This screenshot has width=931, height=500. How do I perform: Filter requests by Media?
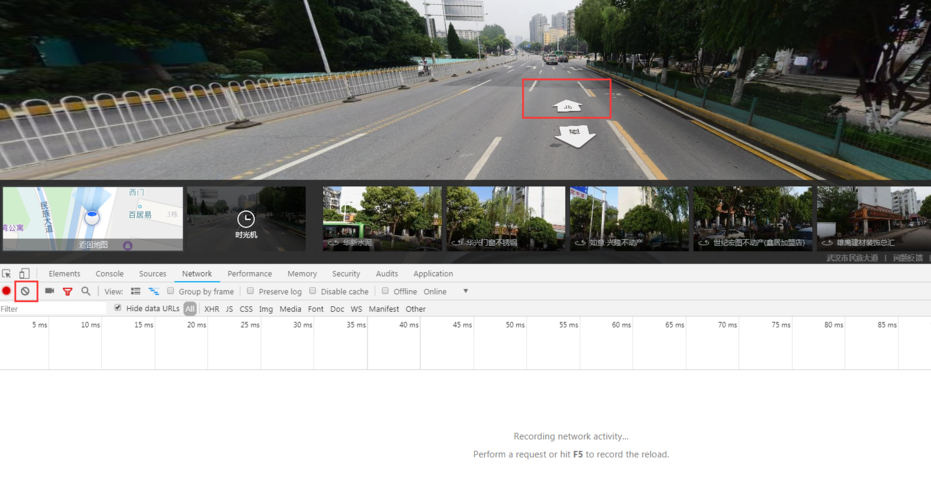point(290,309)
